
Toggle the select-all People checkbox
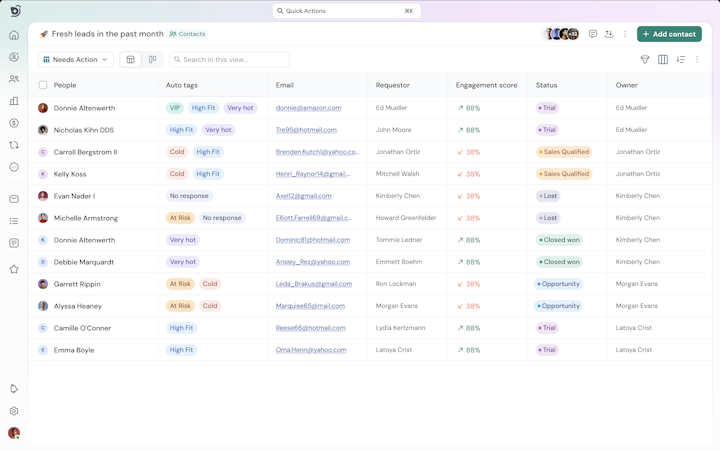(x=43, y=85)
